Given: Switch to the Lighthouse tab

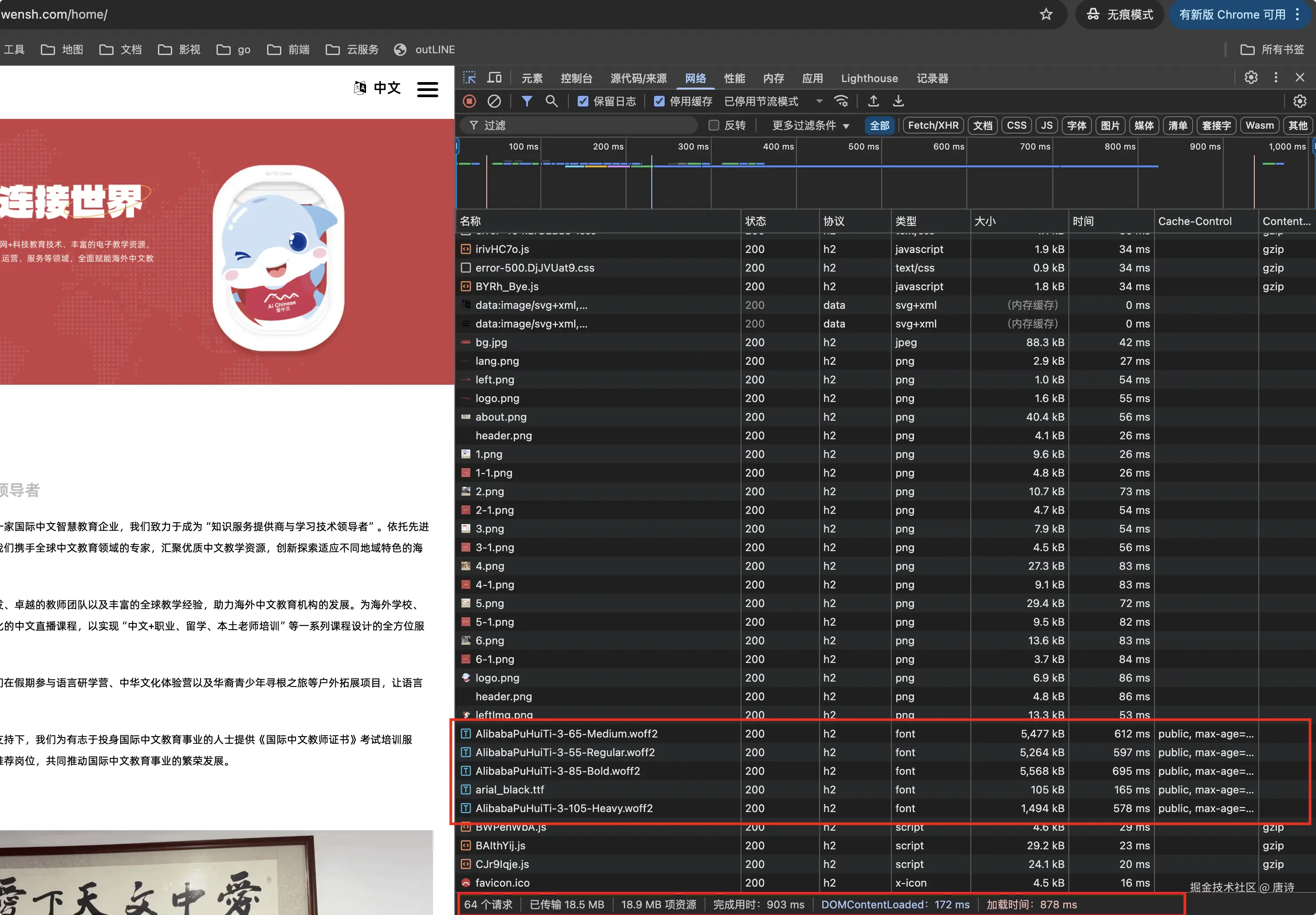Looking at the screenshot, I should click(x=869, y=79).
